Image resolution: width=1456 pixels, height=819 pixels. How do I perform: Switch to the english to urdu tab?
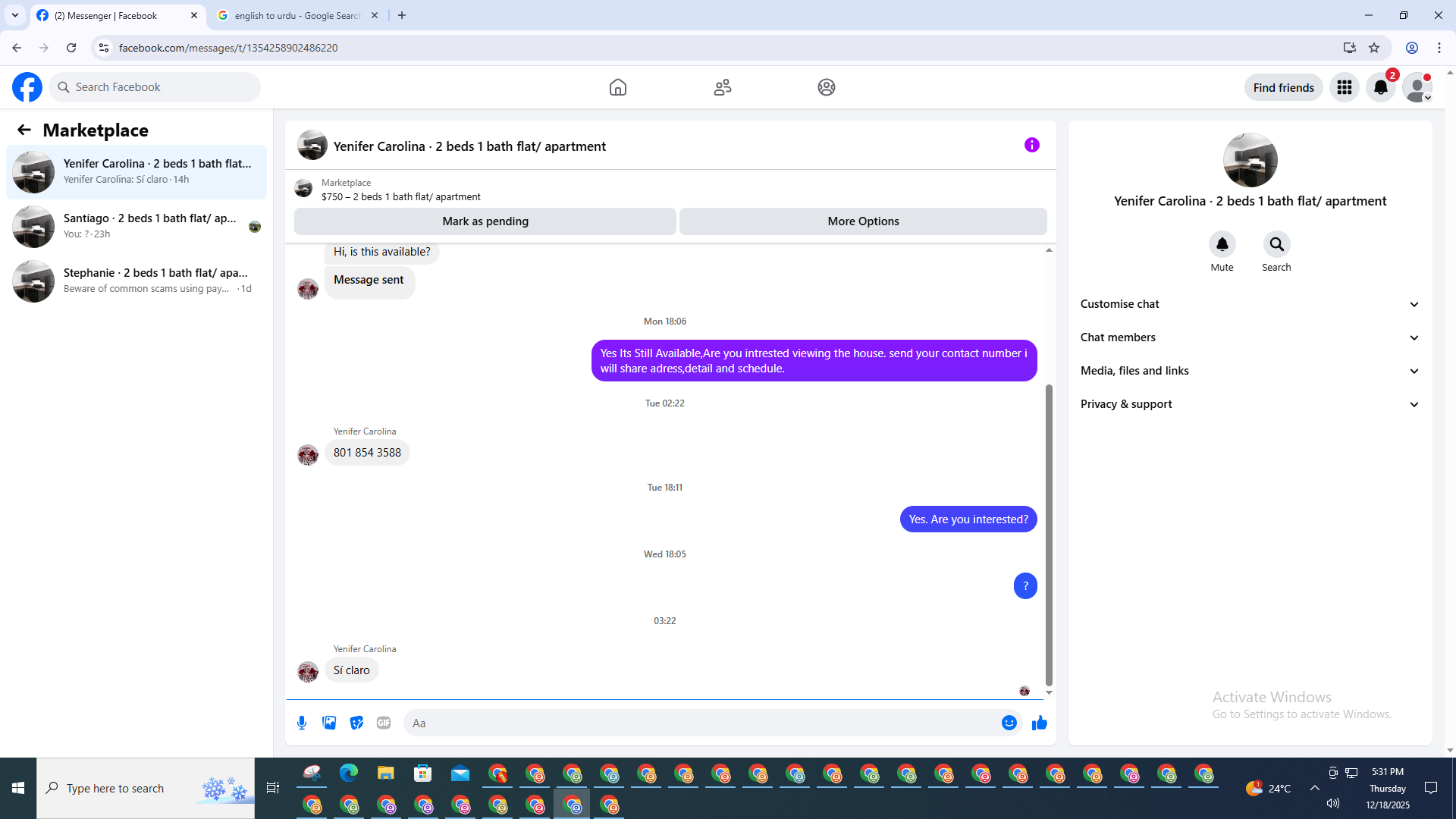[x=296, y=15]
